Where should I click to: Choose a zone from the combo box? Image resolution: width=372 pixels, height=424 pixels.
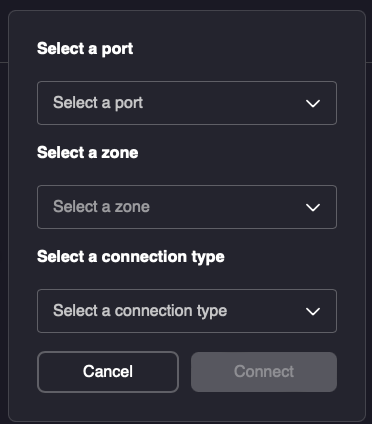click(187, 207)
